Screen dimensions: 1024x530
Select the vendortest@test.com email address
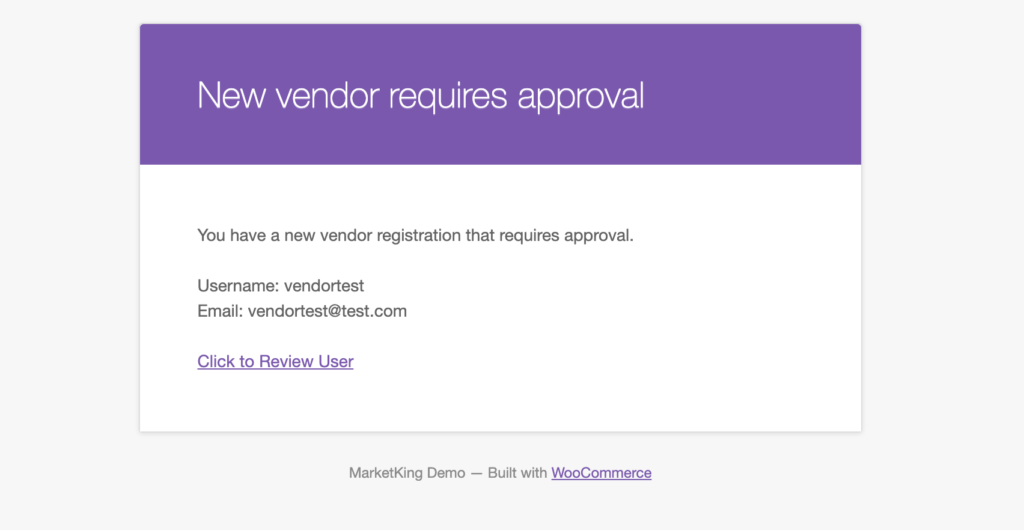tap(327, 311)
